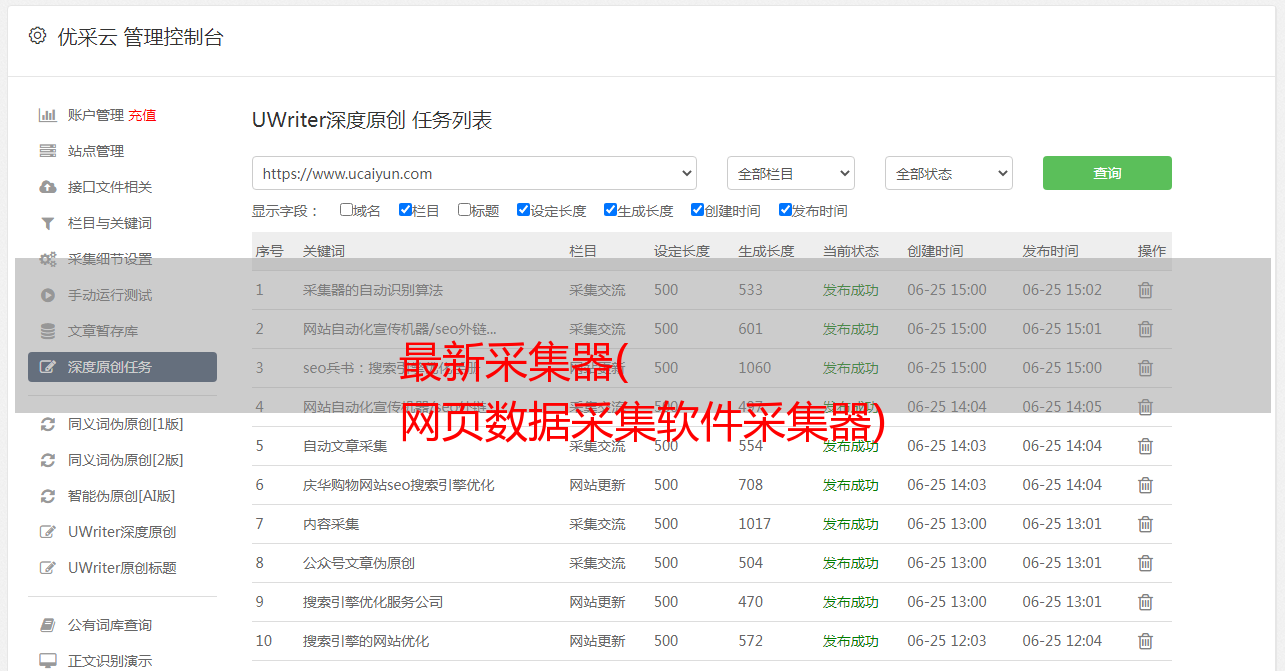Click keyword 庆华购物网站seo搜索引擎优化
Screen dimensions: 1285x671
(398, 485)
